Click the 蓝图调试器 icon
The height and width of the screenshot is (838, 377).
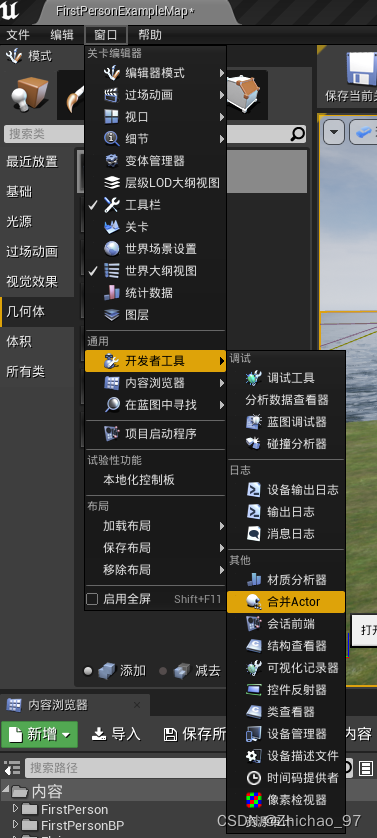(253, 422)
